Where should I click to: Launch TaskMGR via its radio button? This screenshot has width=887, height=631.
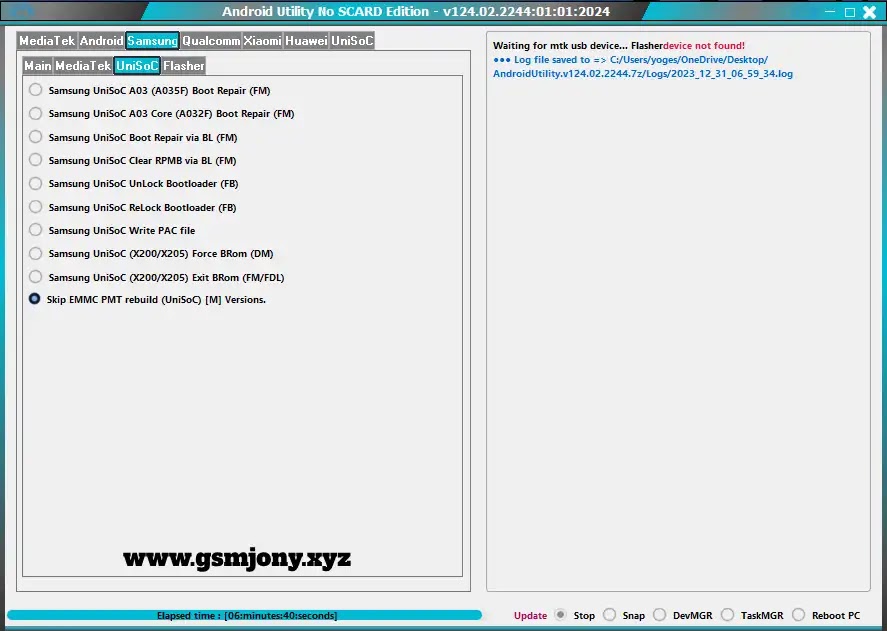coord(727,615)
